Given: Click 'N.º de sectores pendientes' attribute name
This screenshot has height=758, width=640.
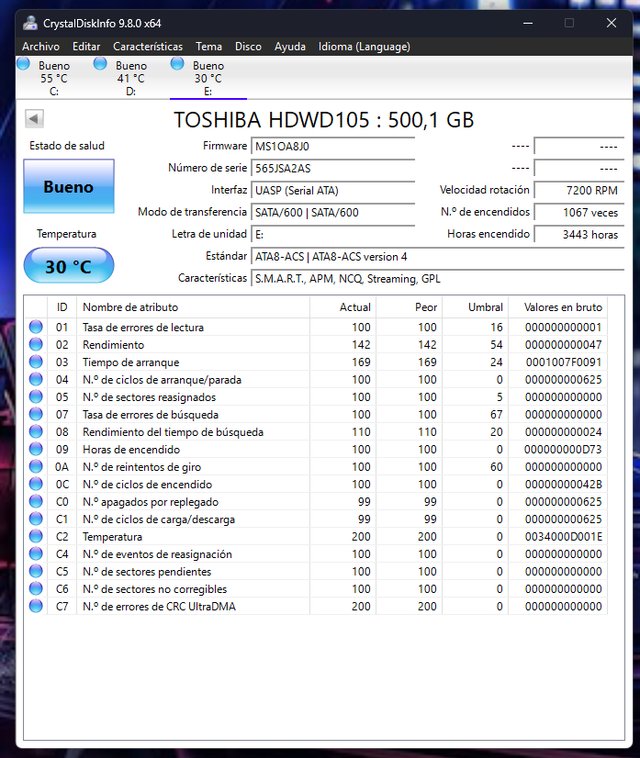Looking at the screenshot, I should 147,571.
